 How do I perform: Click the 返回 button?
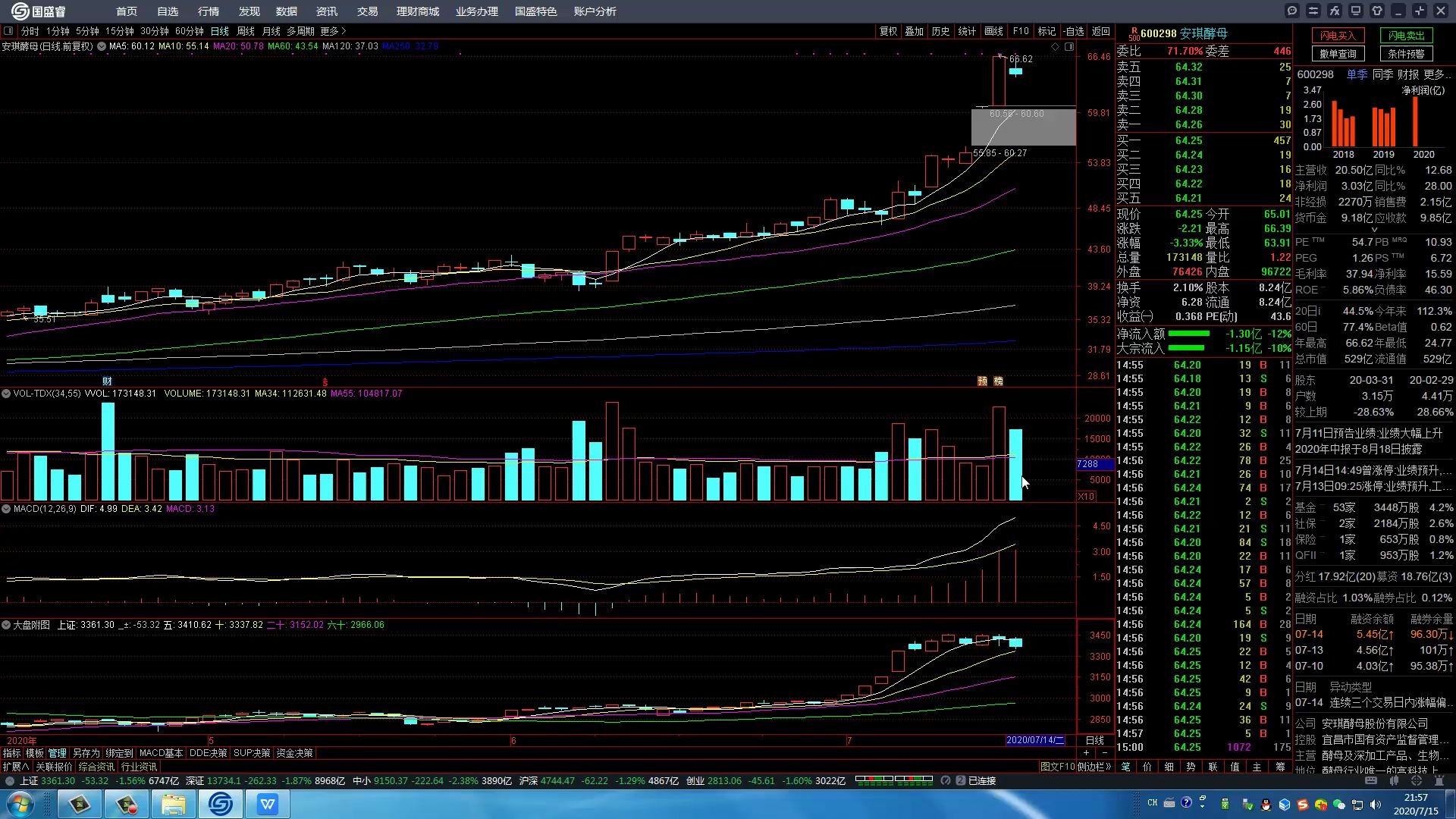[1100, 31]
